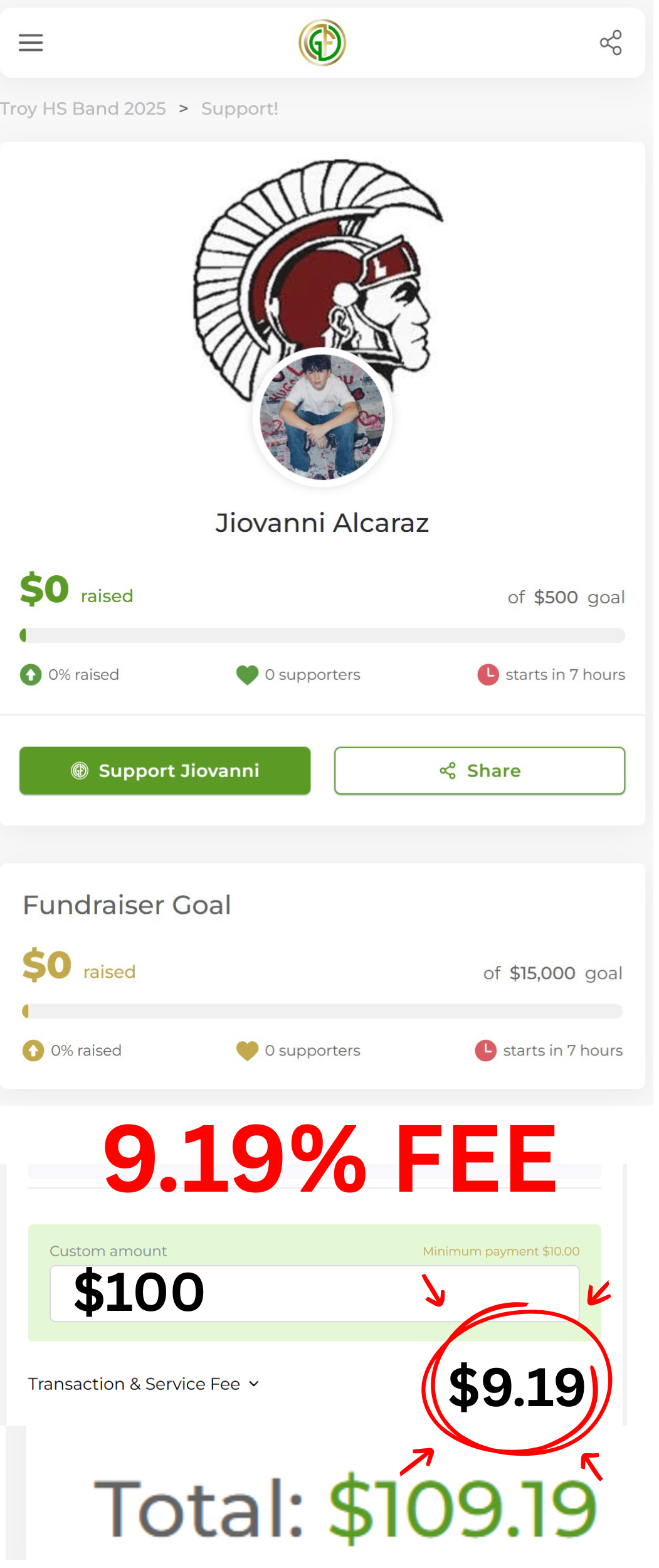Click the green heart supporters icon
The height and width of the screenshot is (1568, 659).
coord(247,675)
